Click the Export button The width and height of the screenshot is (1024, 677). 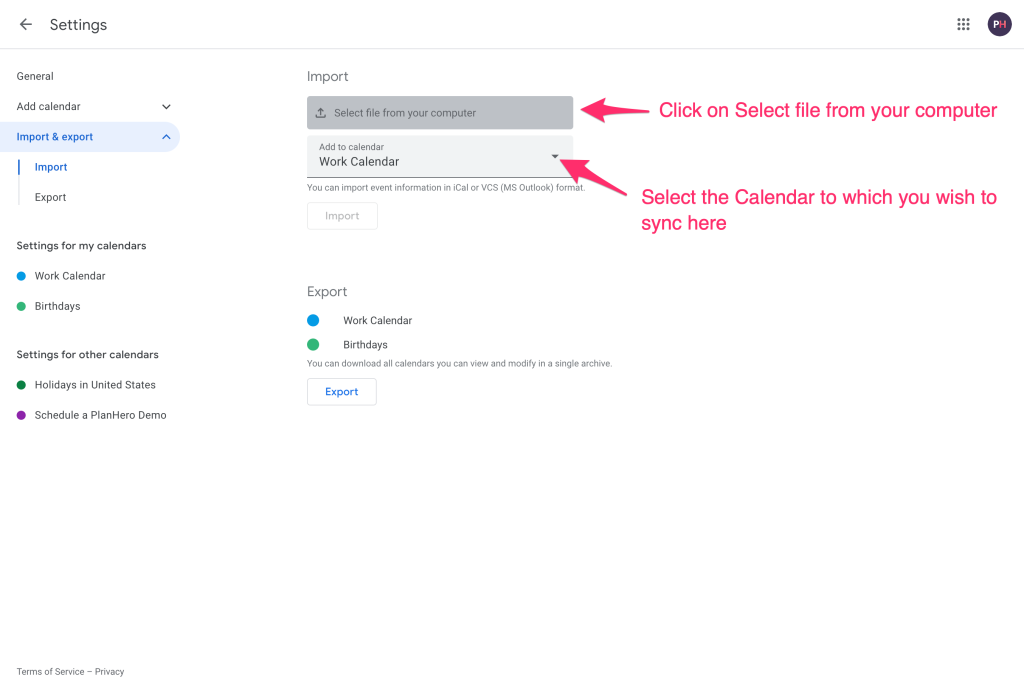(341, 391)
